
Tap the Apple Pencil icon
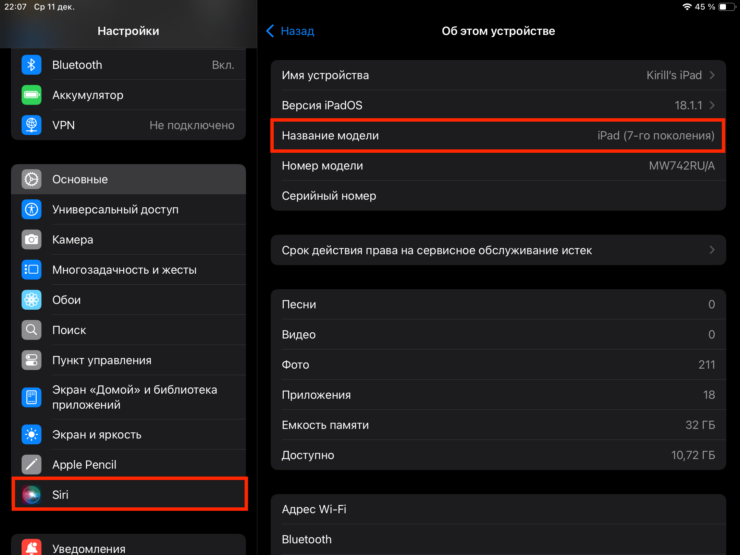pyautogui.click(x=32, y=465)
